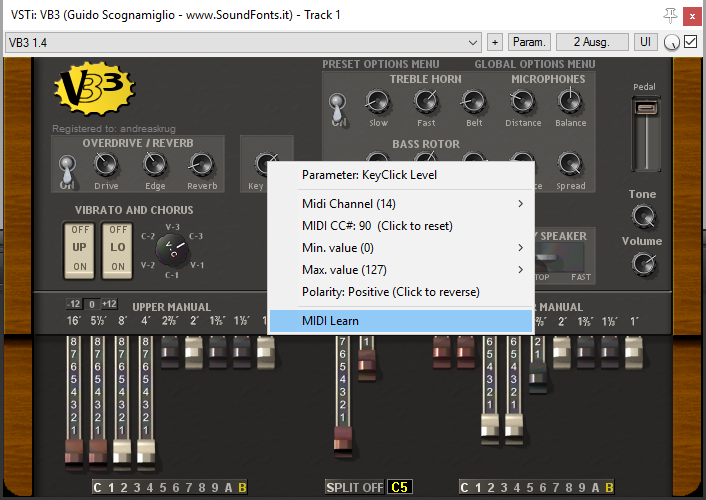Open the VB3 1.4 preset dropdown
Image resolution: width=706 pixels, height=500 pixels.
click(243, 42)
